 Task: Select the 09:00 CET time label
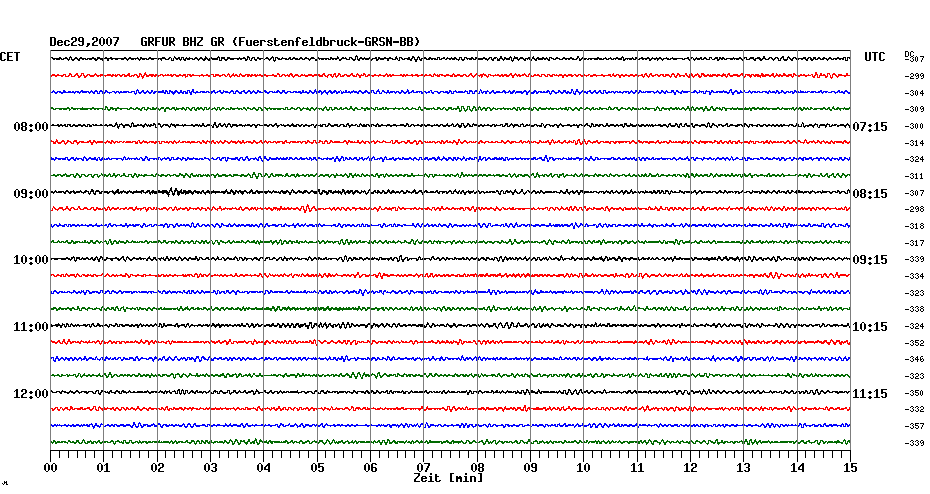coord(31,194)
